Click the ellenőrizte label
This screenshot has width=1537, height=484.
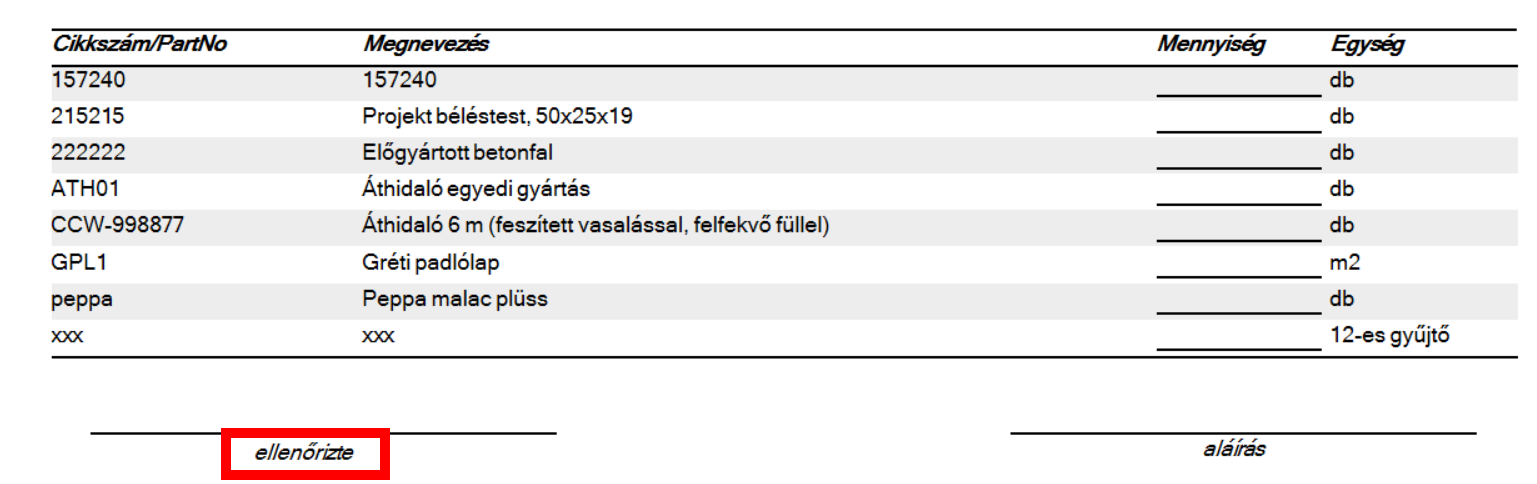[x=304, y=454]
